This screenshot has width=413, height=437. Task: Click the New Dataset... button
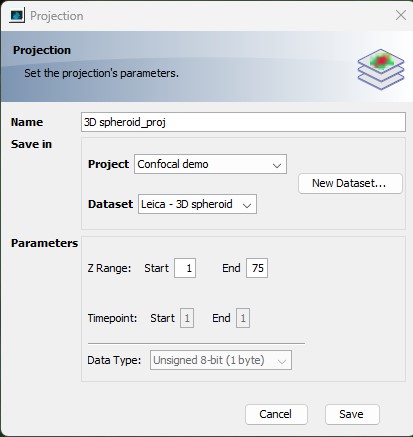coord(350,183)
